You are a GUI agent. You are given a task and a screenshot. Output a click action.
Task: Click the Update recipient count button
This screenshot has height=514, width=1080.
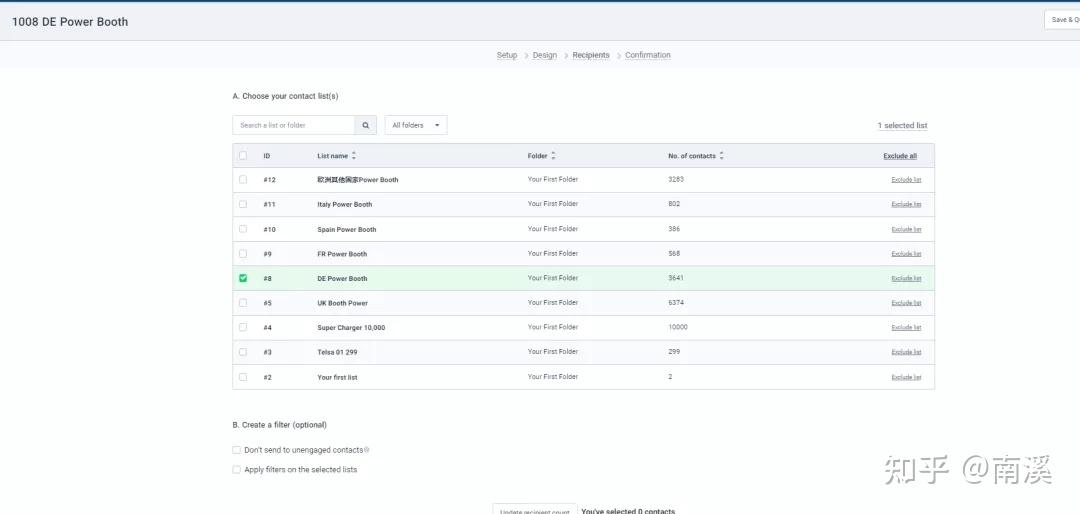pyautogui.click(x=534, y=509)
